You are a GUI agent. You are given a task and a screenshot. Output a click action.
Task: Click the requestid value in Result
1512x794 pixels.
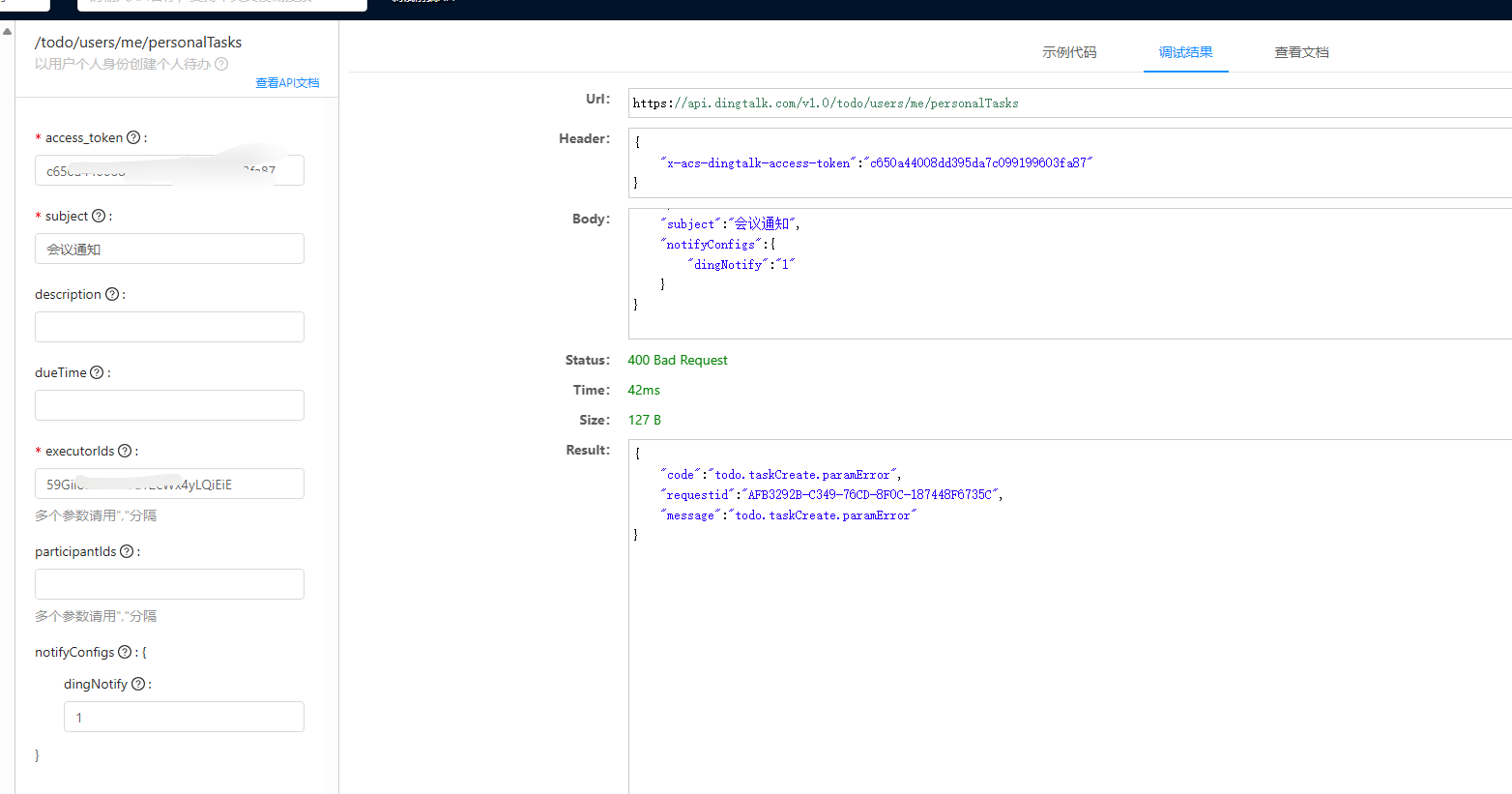click(870, 494)
